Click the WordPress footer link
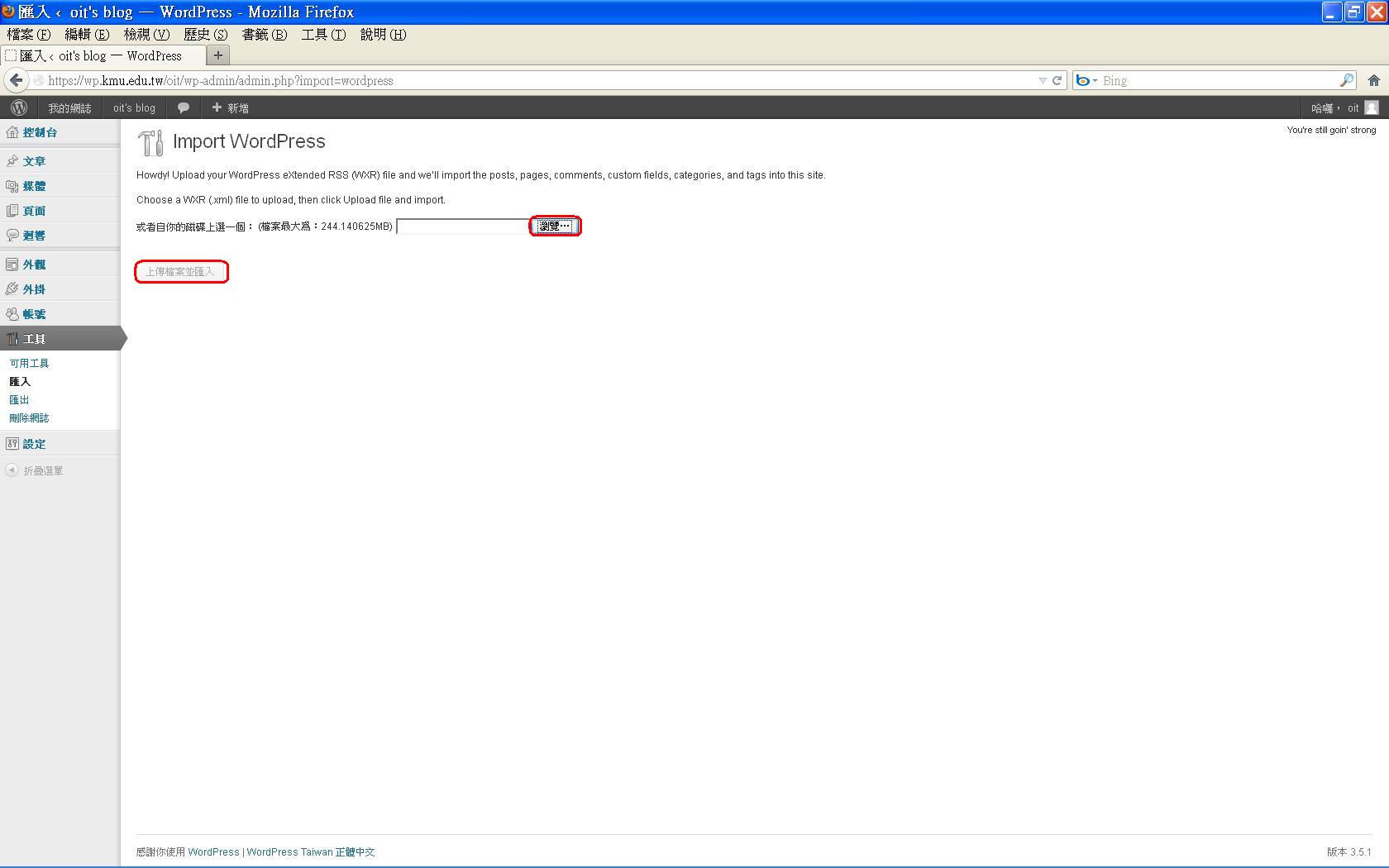The height and width of the screenshot is (868, 1389). pyautogui.click(x=213, y=851)
